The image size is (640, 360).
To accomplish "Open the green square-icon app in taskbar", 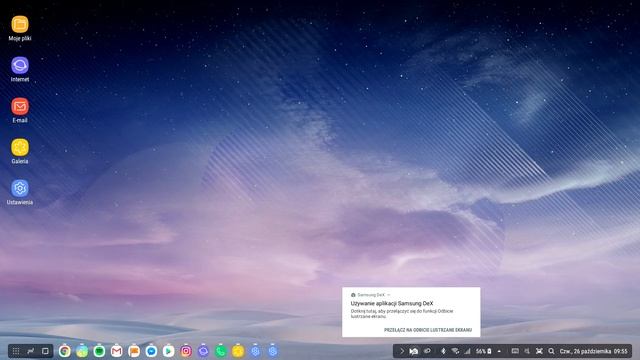I will [99, 351].
